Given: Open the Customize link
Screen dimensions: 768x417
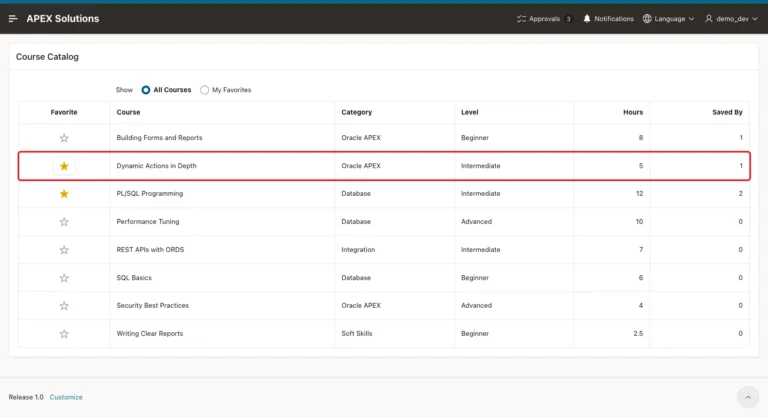Looking at the screenshot, I should pos(66,397).
